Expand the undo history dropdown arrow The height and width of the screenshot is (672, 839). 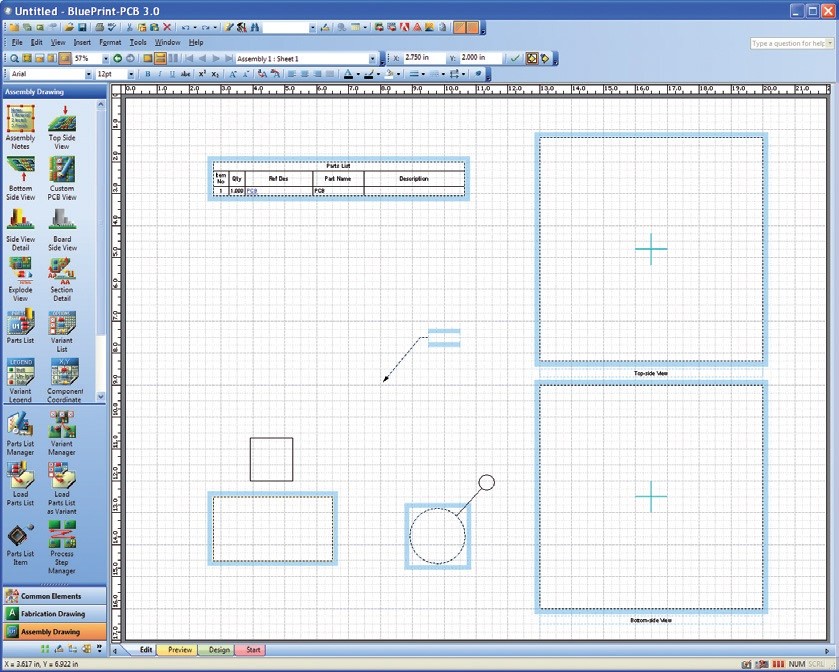[195, 27]
